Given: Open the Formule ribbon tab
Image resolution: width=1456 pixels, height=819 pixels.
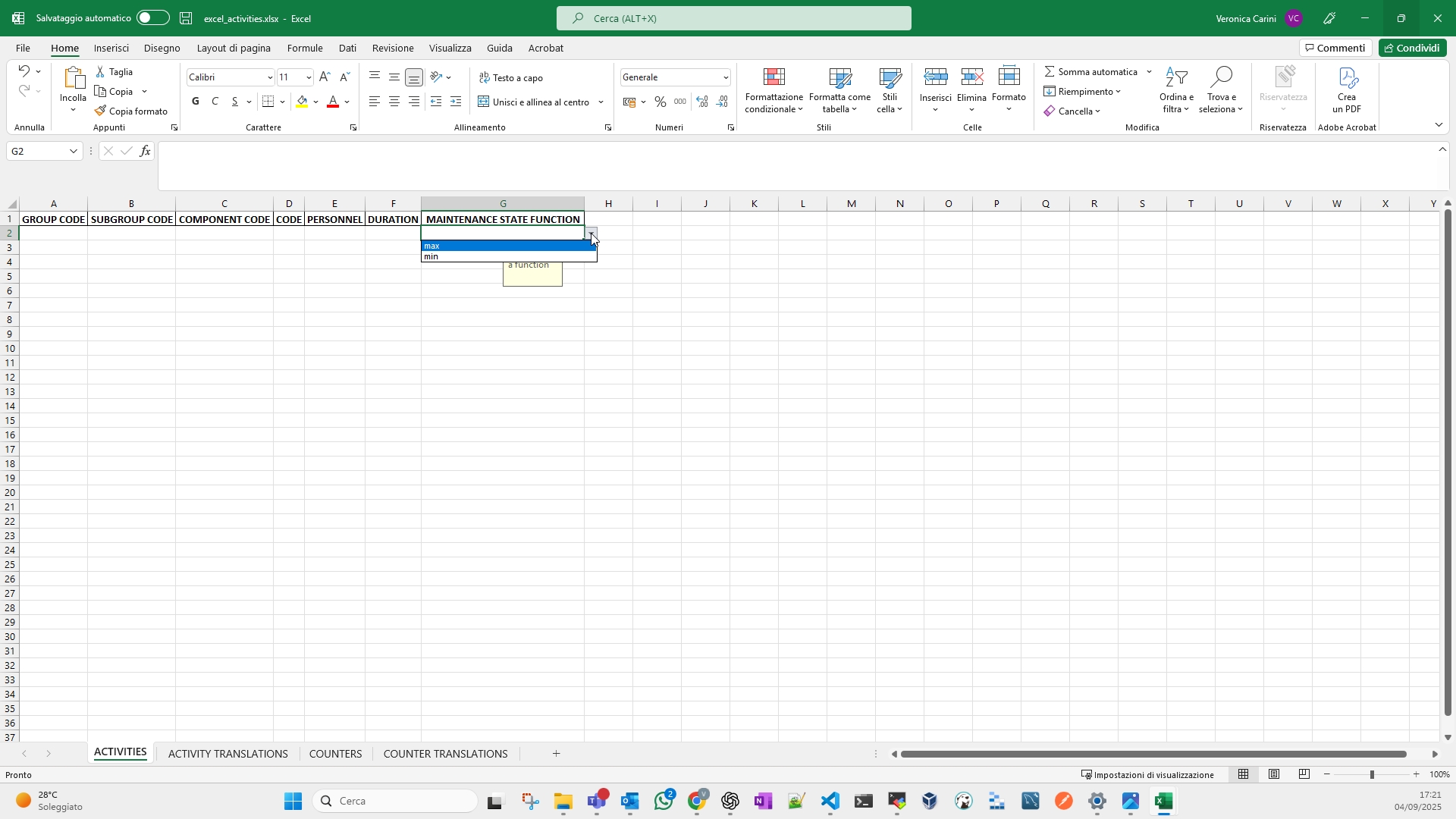Looking at the screenshot, I should tap(305, 48).
